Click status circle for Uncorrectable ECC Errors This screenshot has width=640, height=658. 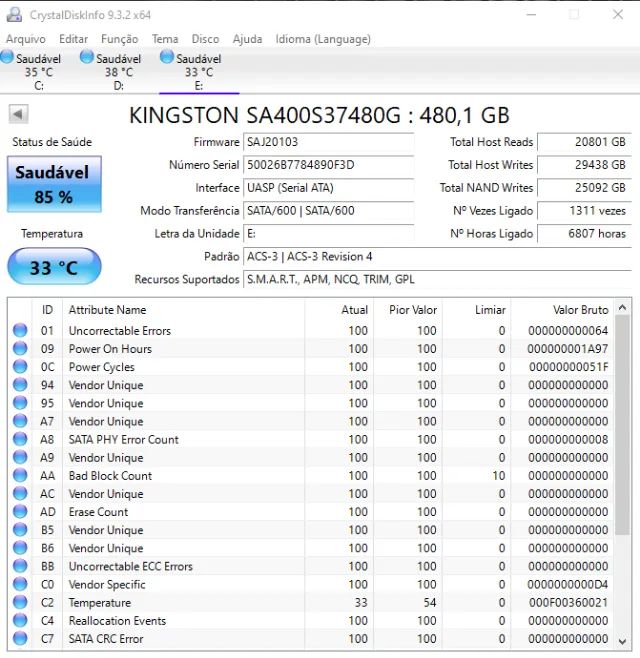(20, 566)
